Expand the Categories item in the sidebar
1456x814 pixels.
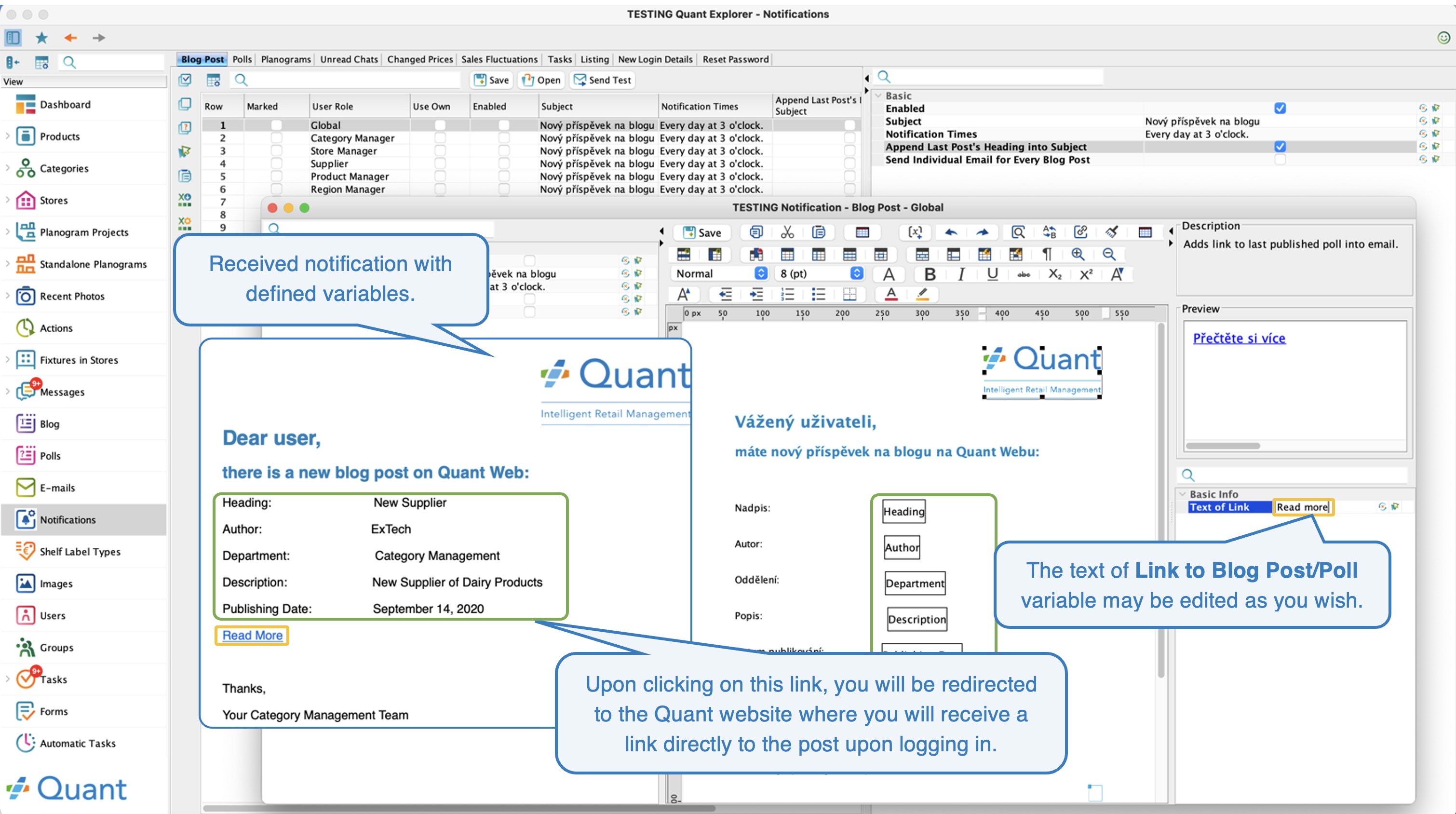click(x=7, y=168)
